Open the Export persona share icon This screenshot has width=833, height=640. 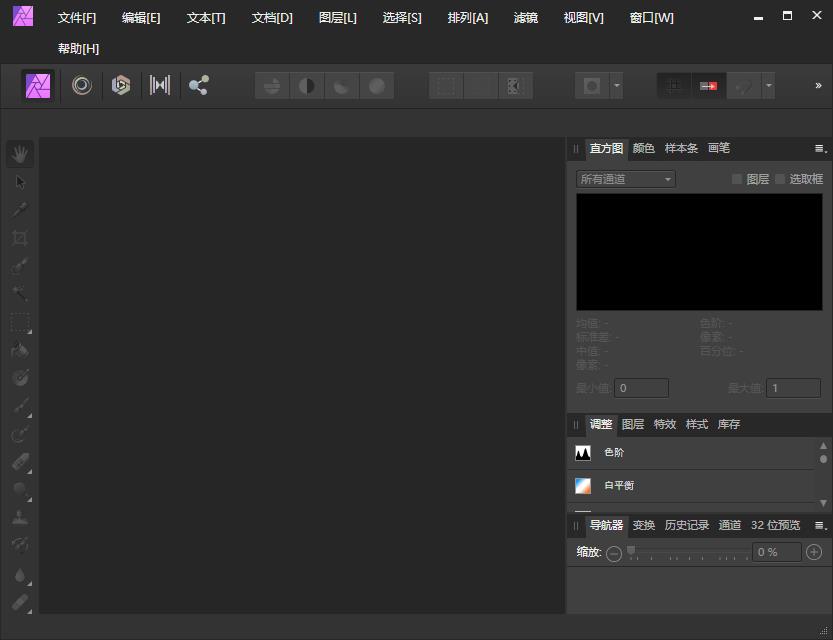point(198,85)
